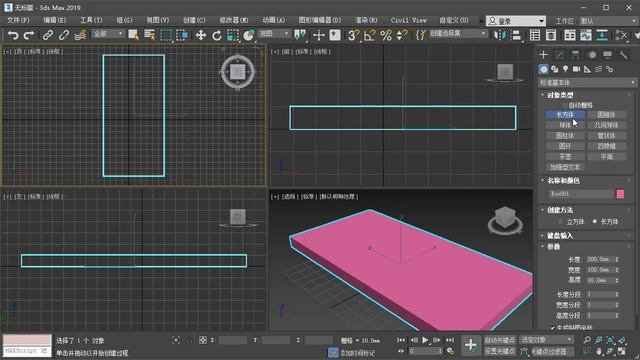The width and height of the screenshot is (640, 360).
Task: Select the Move tool
Action: click(x=200, y=35)
